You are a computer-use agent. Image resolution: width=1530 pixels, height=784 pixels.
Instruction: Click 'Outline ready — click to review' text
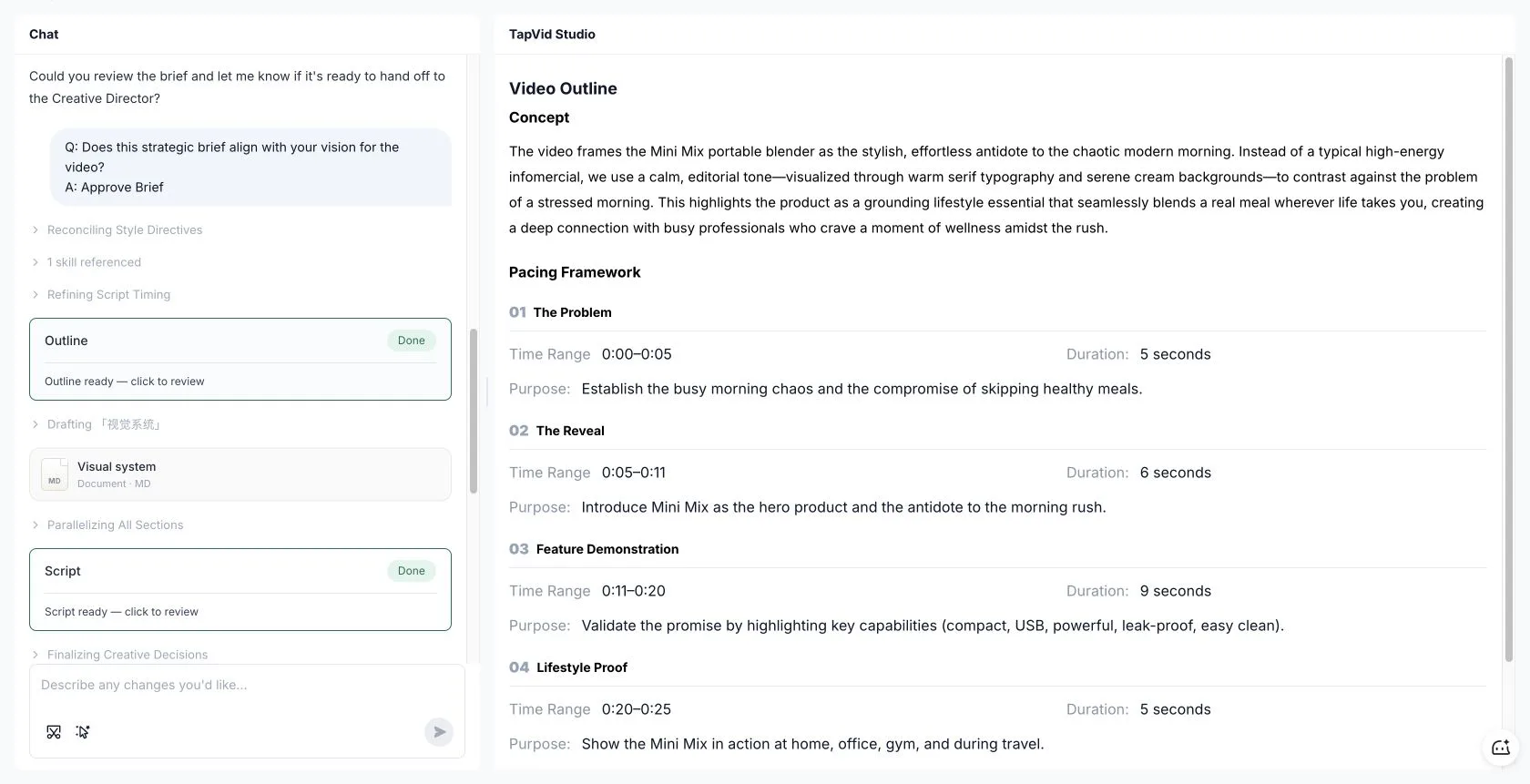pos(125,382)
